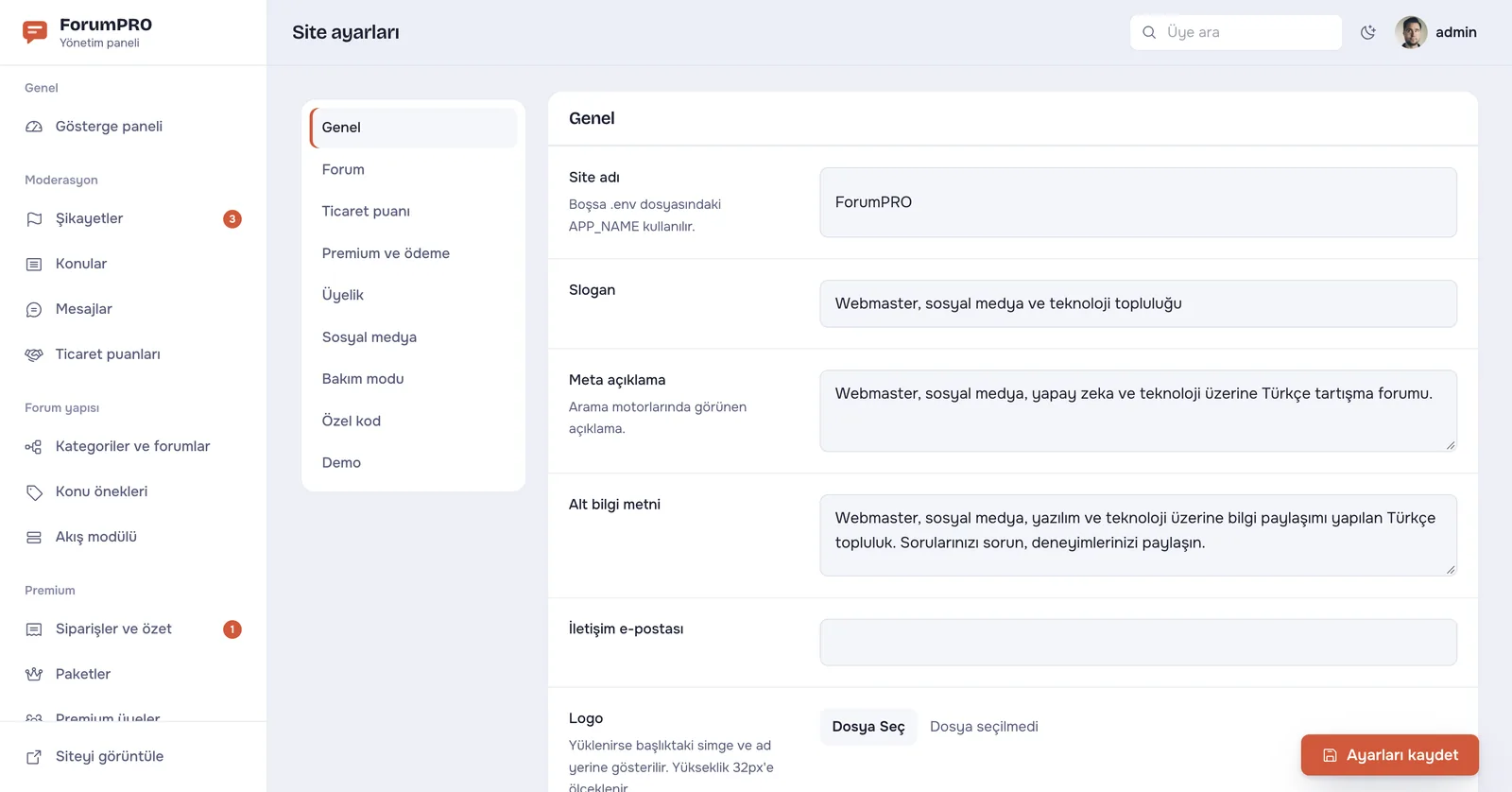Toggle dark mode moon icon
This screenshot has width=1512, height=792.
point(1367,32)
